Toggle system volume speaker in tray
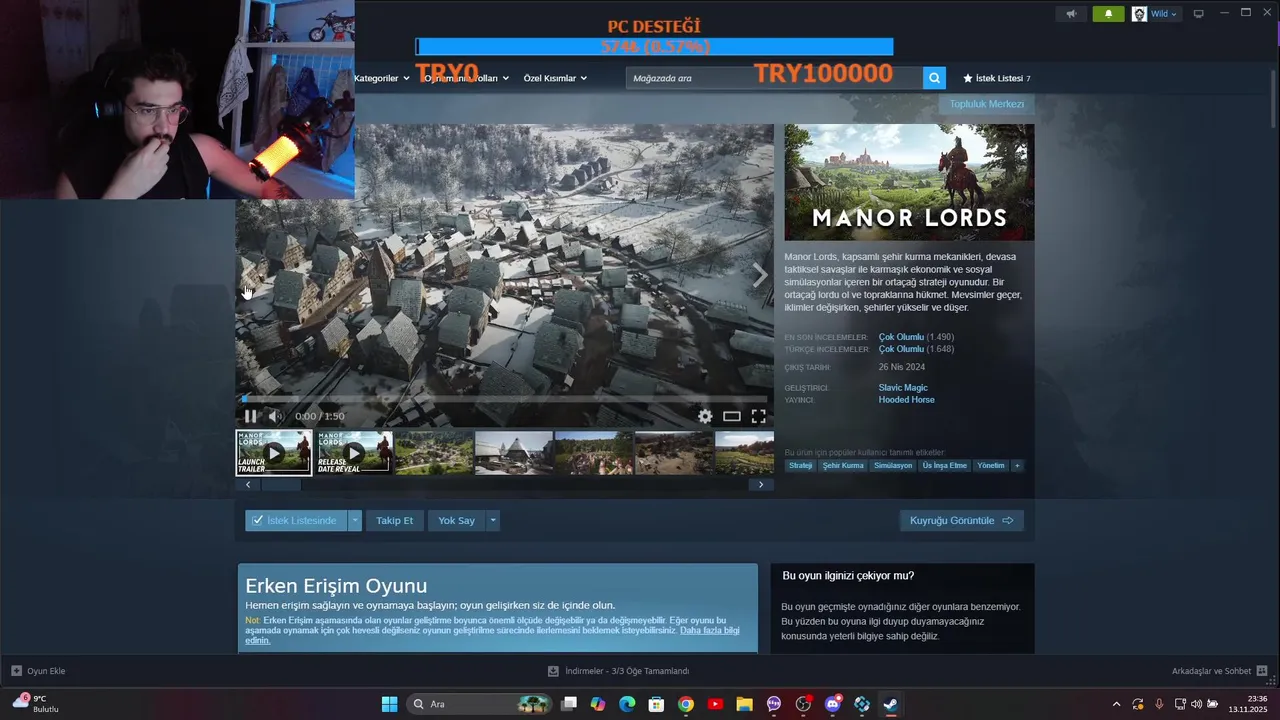This screenshot has height=720, width=1280. tap(1196, 704)
